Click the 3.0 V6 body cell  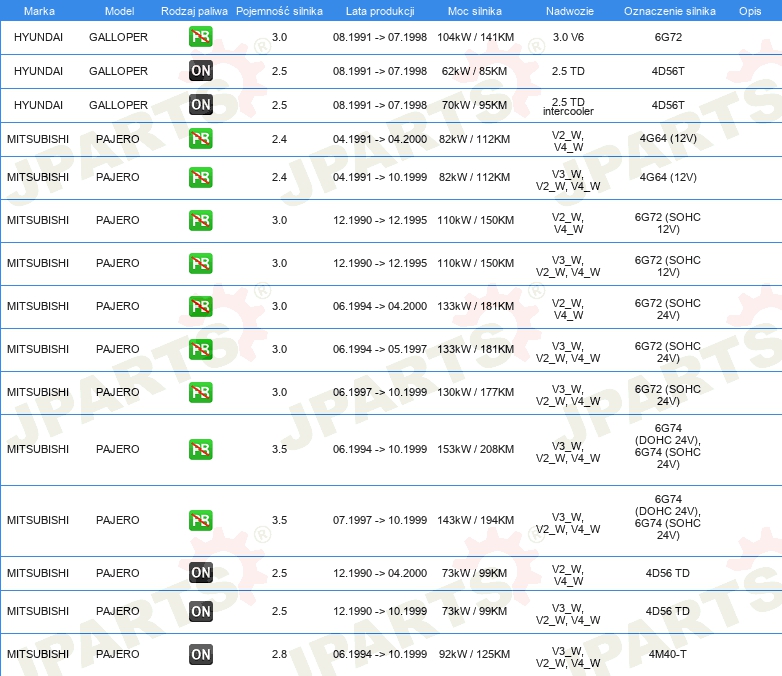pos(568,37)
